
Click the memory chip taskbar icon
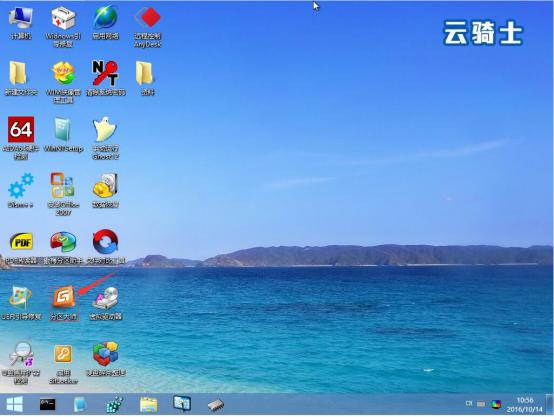tap(216, 405)
